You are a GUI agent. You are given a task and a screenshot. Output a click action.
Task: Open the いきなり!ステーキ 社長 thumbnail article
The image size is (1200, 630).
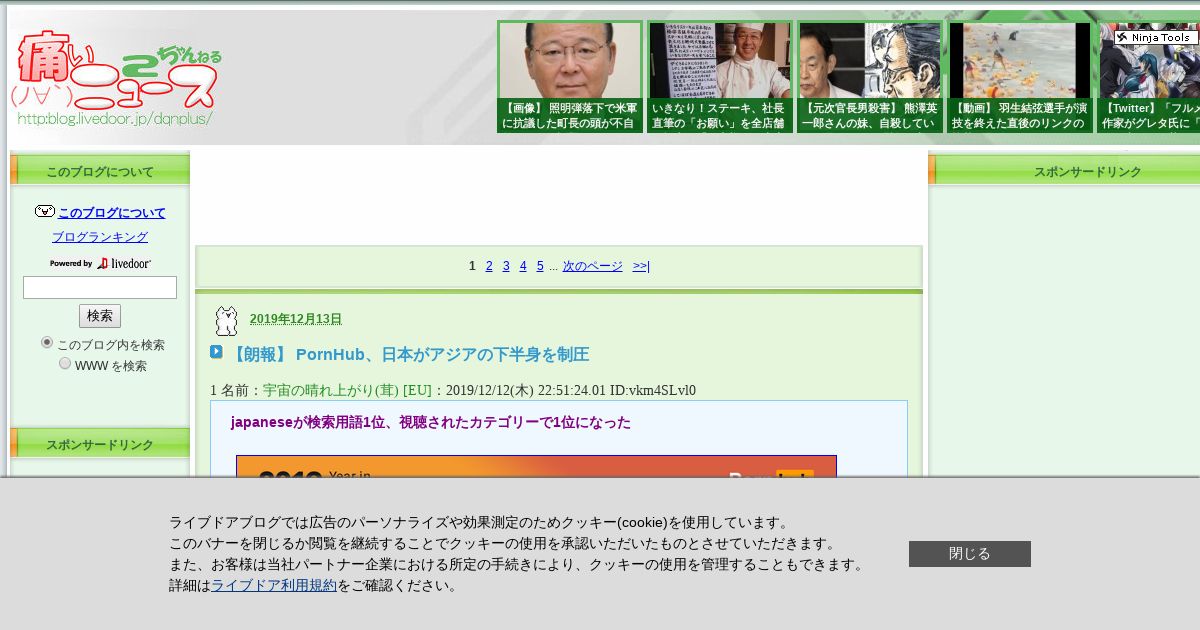(720, 77)
